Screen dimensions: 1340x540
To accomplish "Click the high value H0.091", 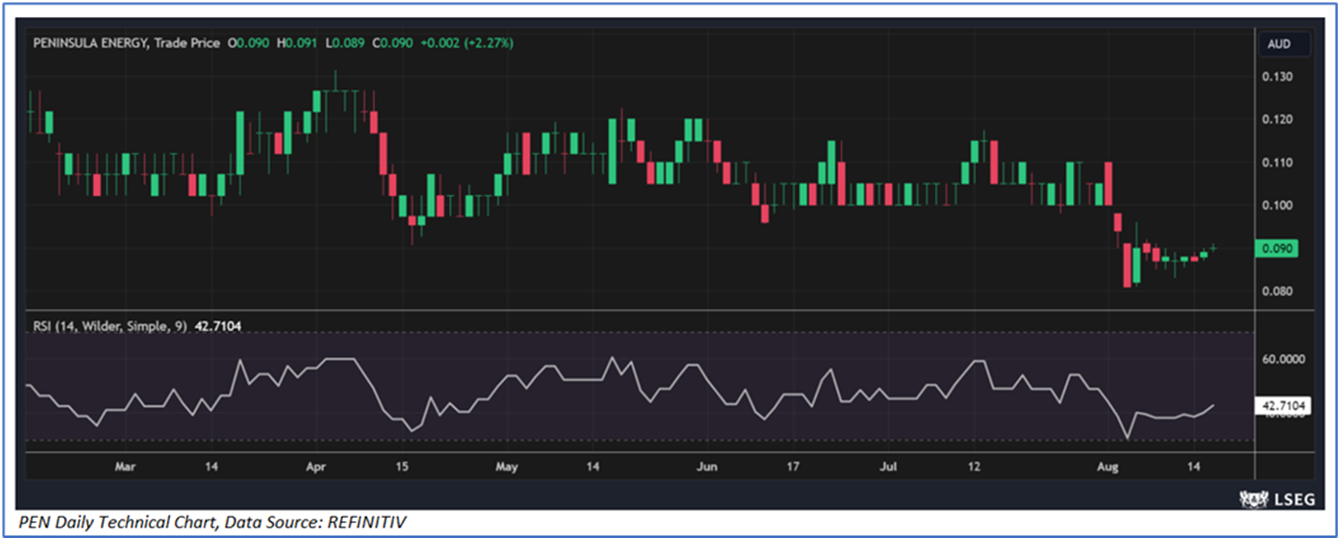I will [x=297, y=44].
